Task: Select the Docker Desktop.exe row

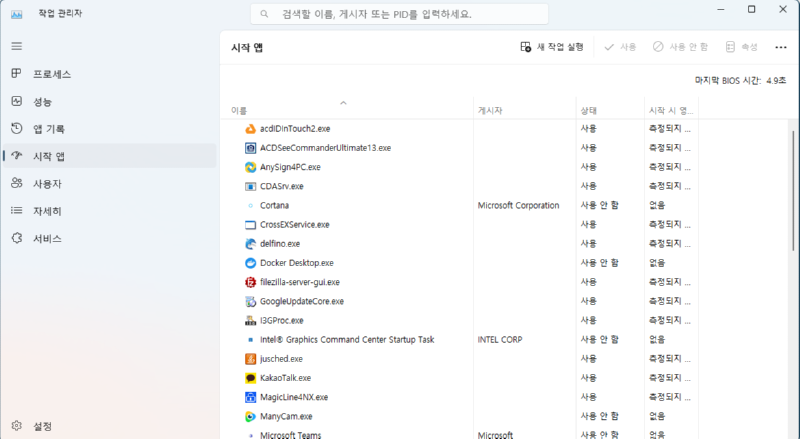Action: pyautogui.click(x=296, y=263)
